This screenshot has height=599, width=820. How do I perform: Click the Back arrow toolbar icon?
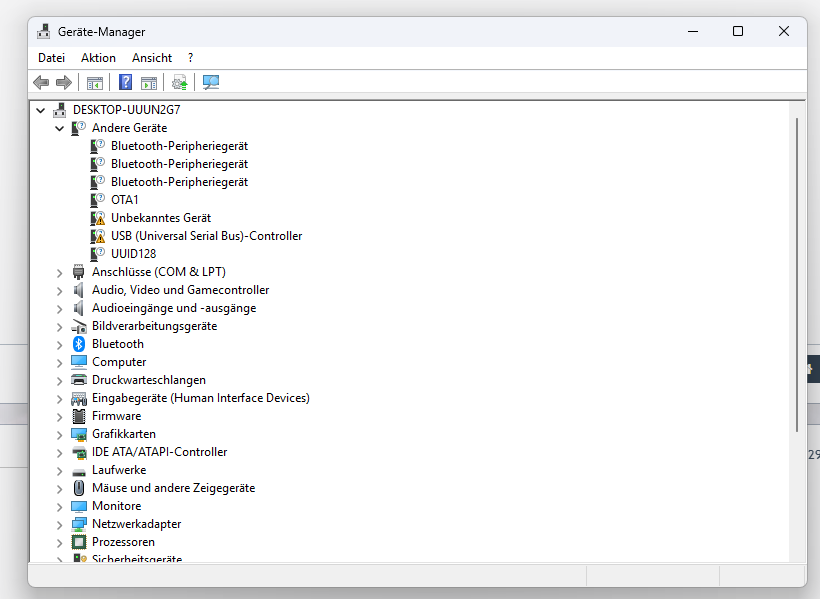(41, 82)
